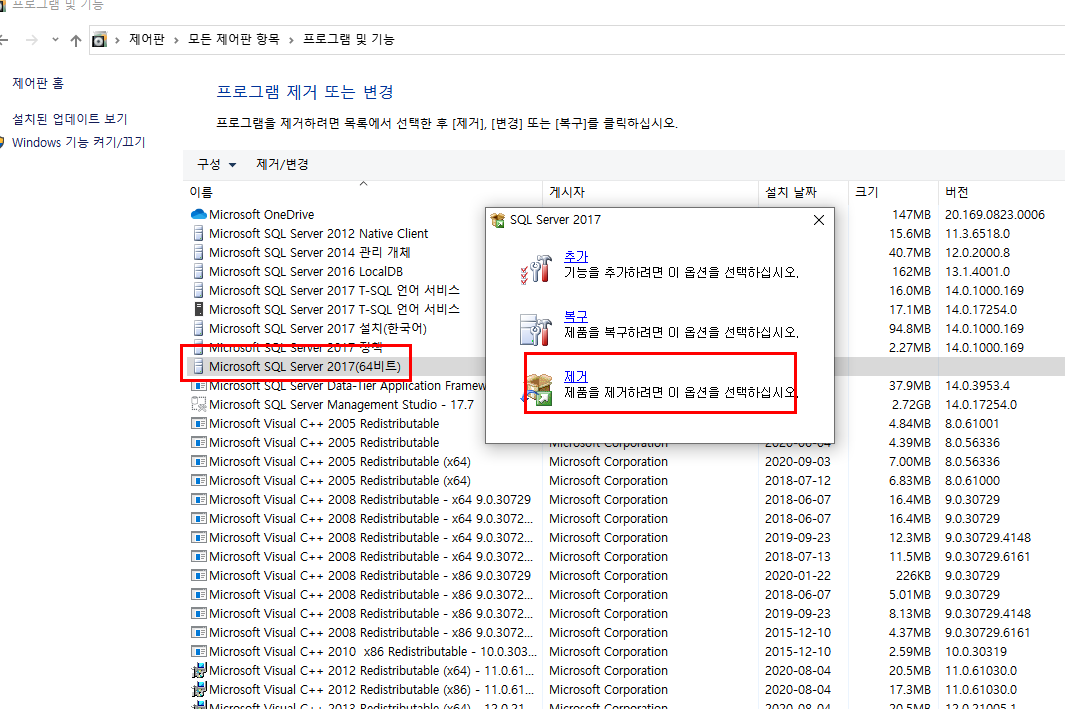Click the SQL Server 2012 Native Client icon
The image size is (1065, 709).
pyautogui.click(x=198, y=233)
